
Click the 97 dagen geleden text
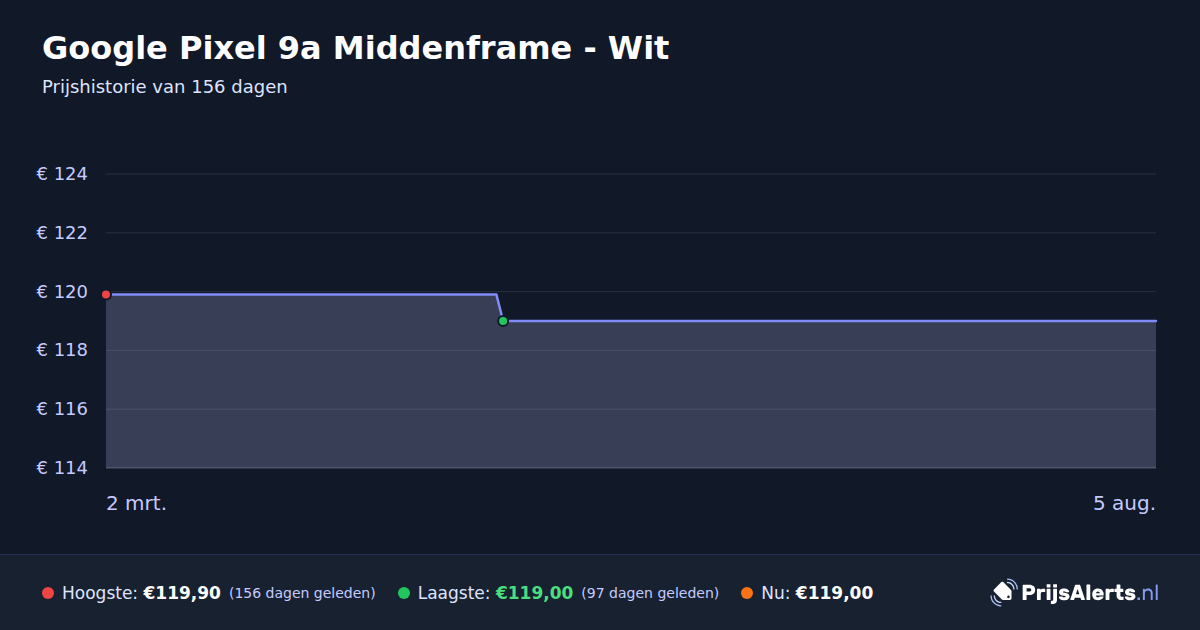pyautogui.click(x=650, y=593)
